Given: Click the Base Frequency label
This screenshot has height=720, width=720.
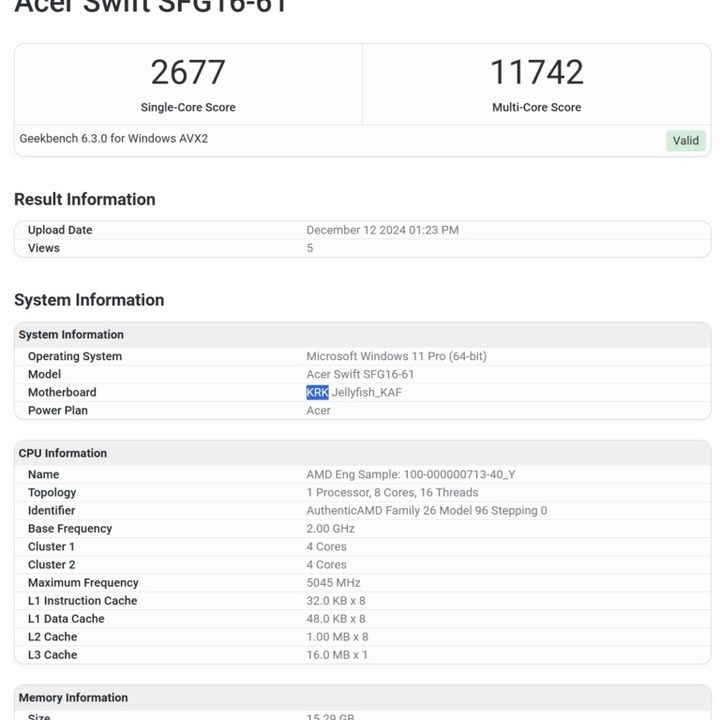Looking at the screenshot, I should tap(70, 529).
